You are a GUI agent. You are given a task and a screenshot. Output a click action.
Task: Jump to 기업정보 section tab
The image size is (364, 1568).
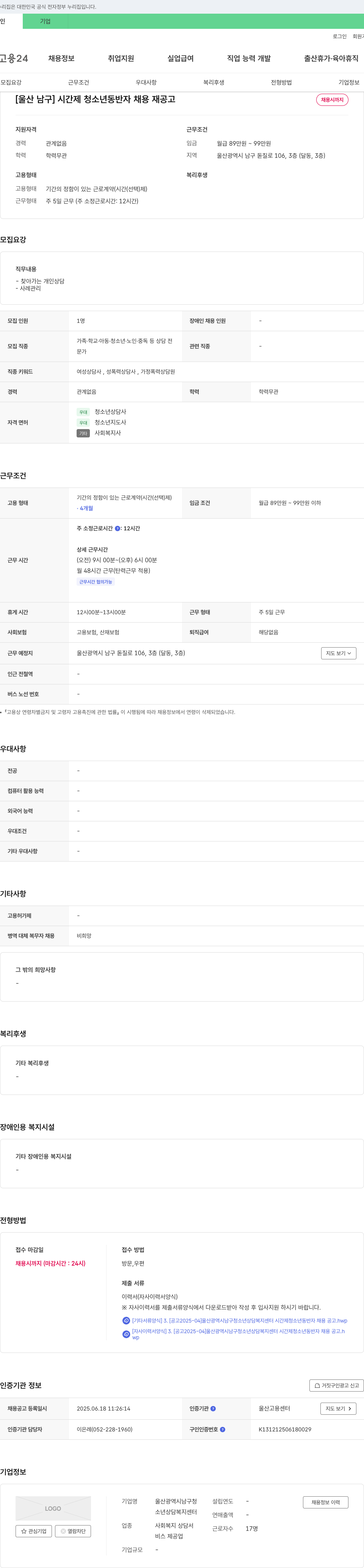tap(349, 82)
